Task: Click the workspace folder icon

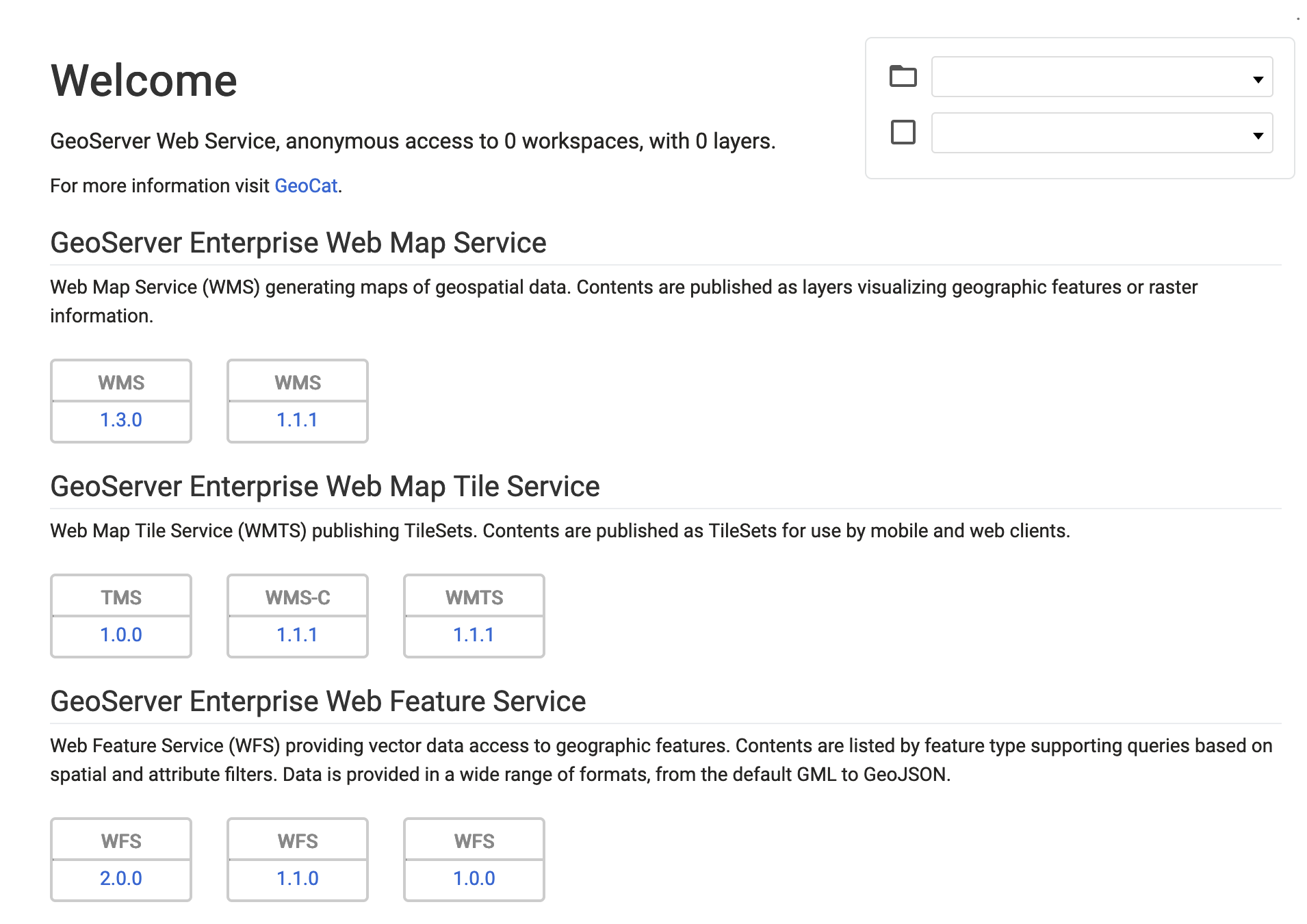Action: point(903,76)
